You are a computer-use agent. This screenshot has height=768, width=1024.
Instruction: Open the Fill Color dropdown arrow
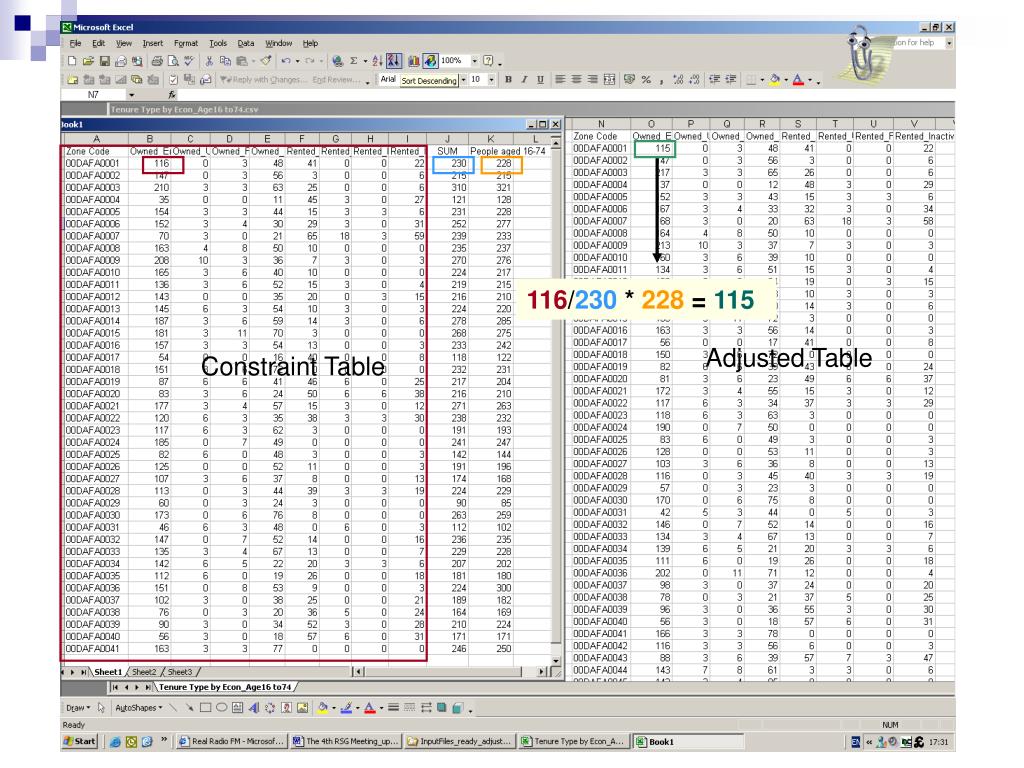point(786,80)
